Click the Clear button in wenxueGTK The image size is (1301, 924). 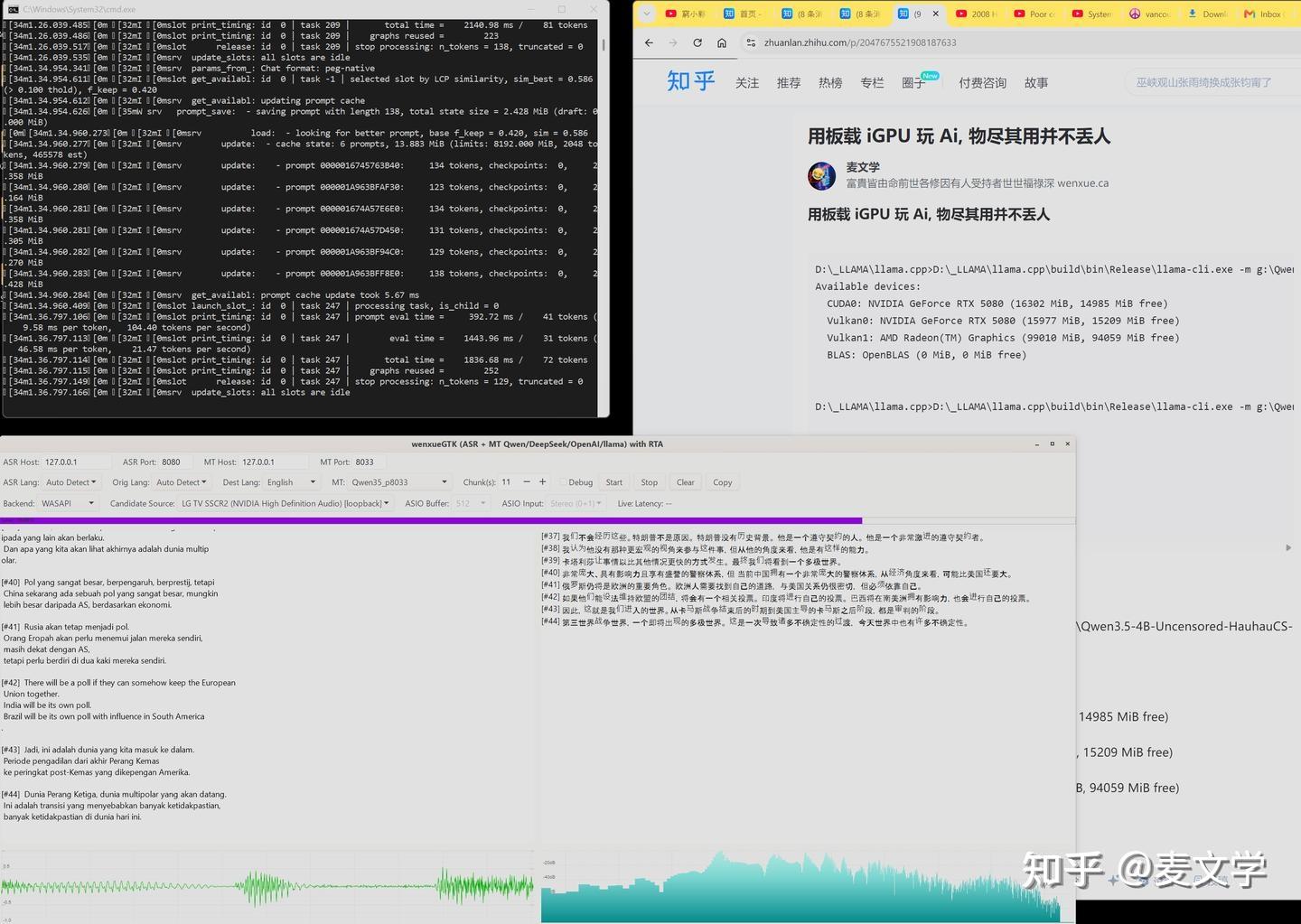(x=686, y=482)
